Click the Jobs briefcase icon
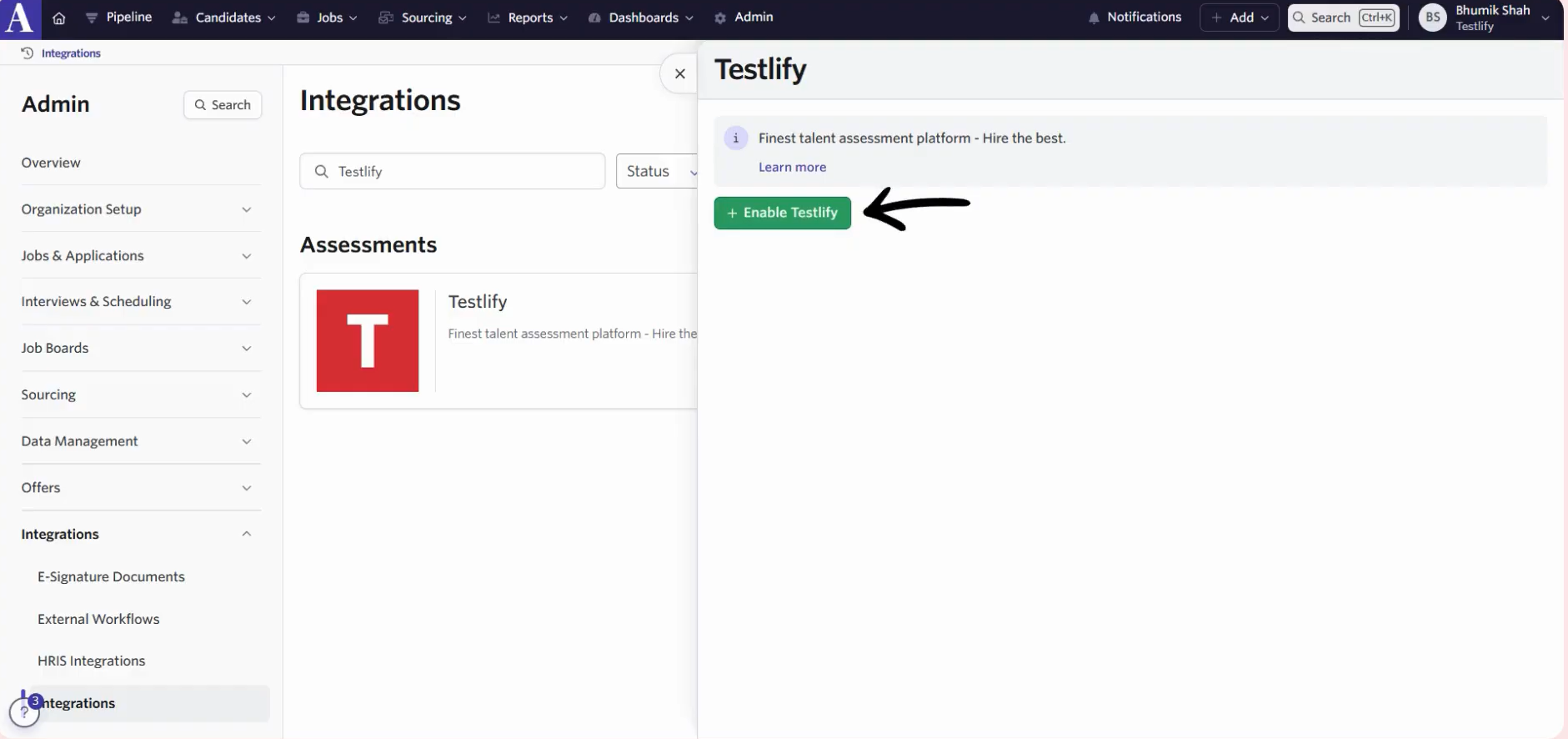 (x=303, y=18)
